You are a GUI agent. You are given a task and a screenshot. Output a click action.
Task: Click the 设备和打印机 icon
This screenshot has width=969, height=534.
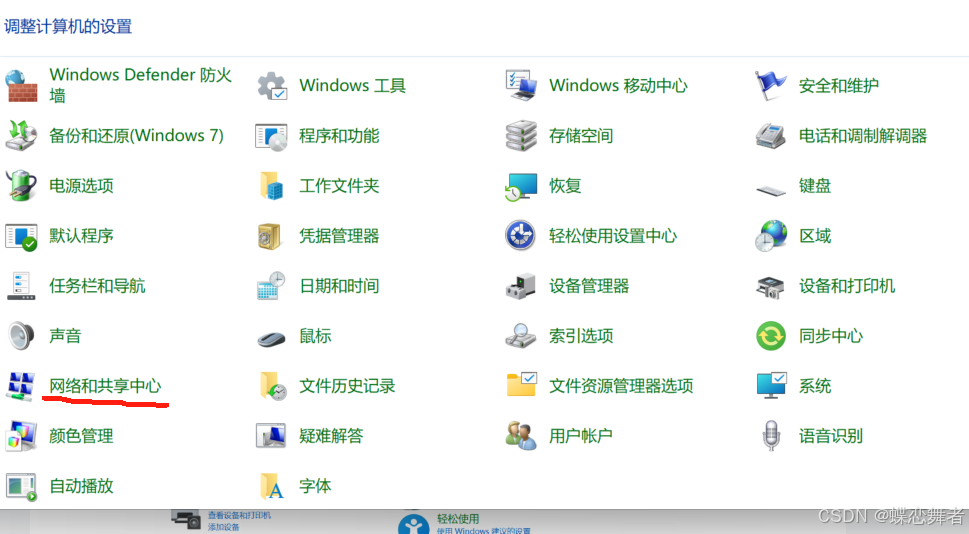771,286
